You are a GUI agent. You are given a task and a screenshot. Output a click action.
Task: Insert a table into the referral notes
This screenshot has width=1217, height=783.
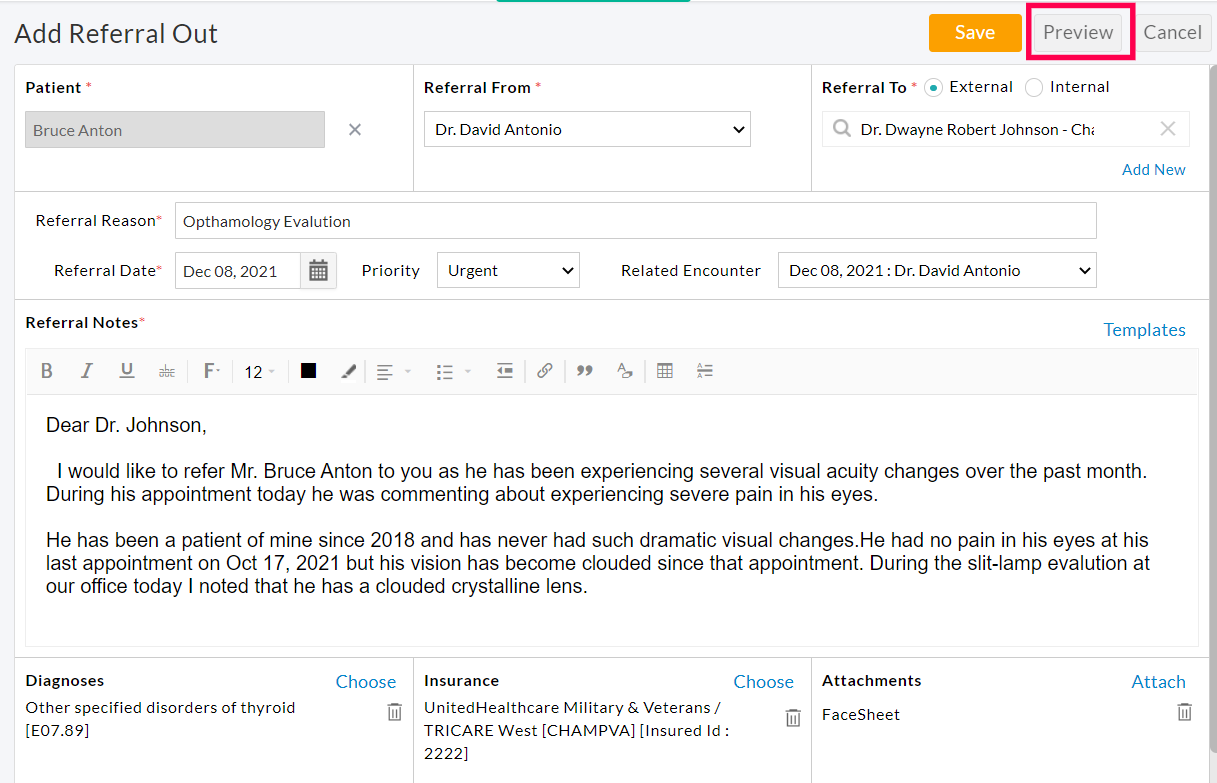(664, 370)
